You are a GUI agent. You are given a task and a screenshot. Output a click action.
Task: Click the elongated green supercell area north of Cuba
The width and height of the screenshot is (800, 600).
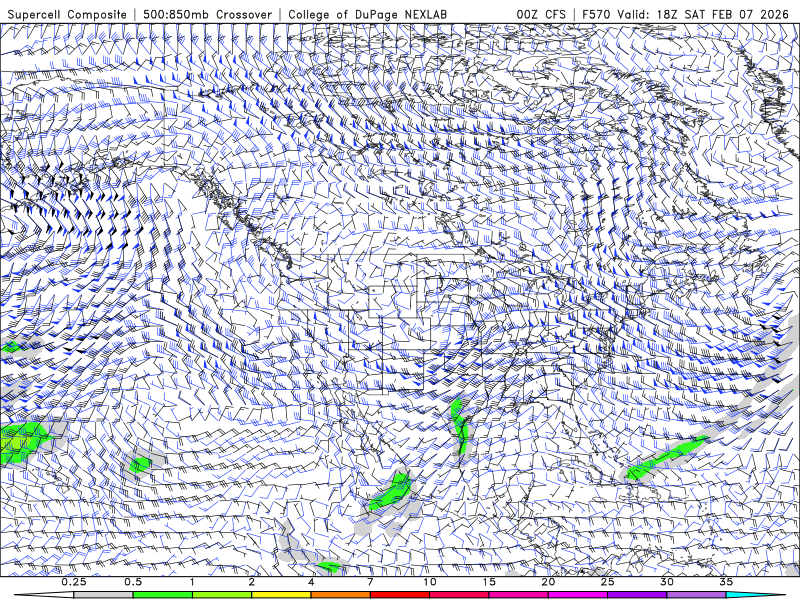666,458
